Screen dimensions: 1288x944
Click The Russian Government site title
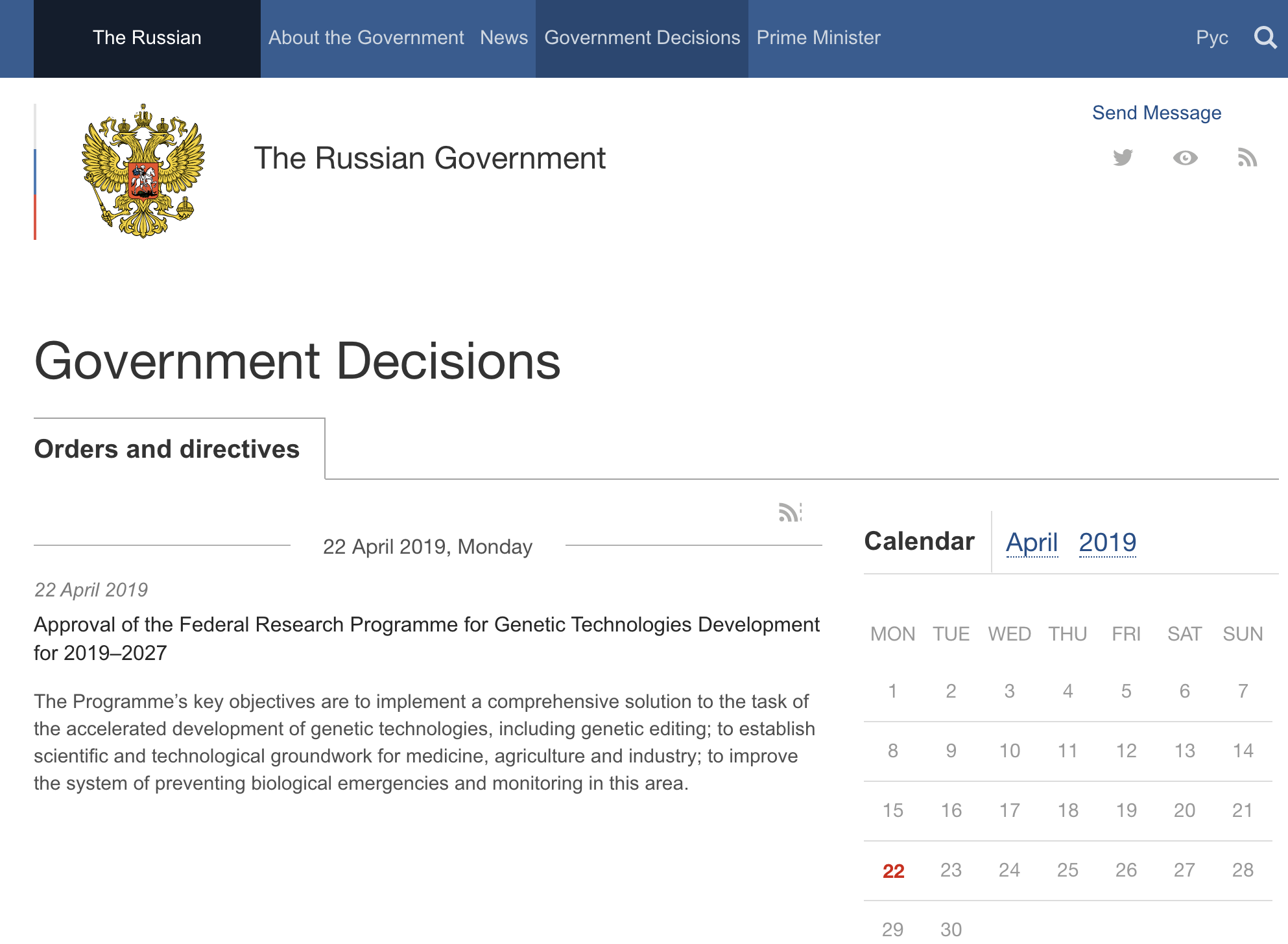click(x=429, y=158)
